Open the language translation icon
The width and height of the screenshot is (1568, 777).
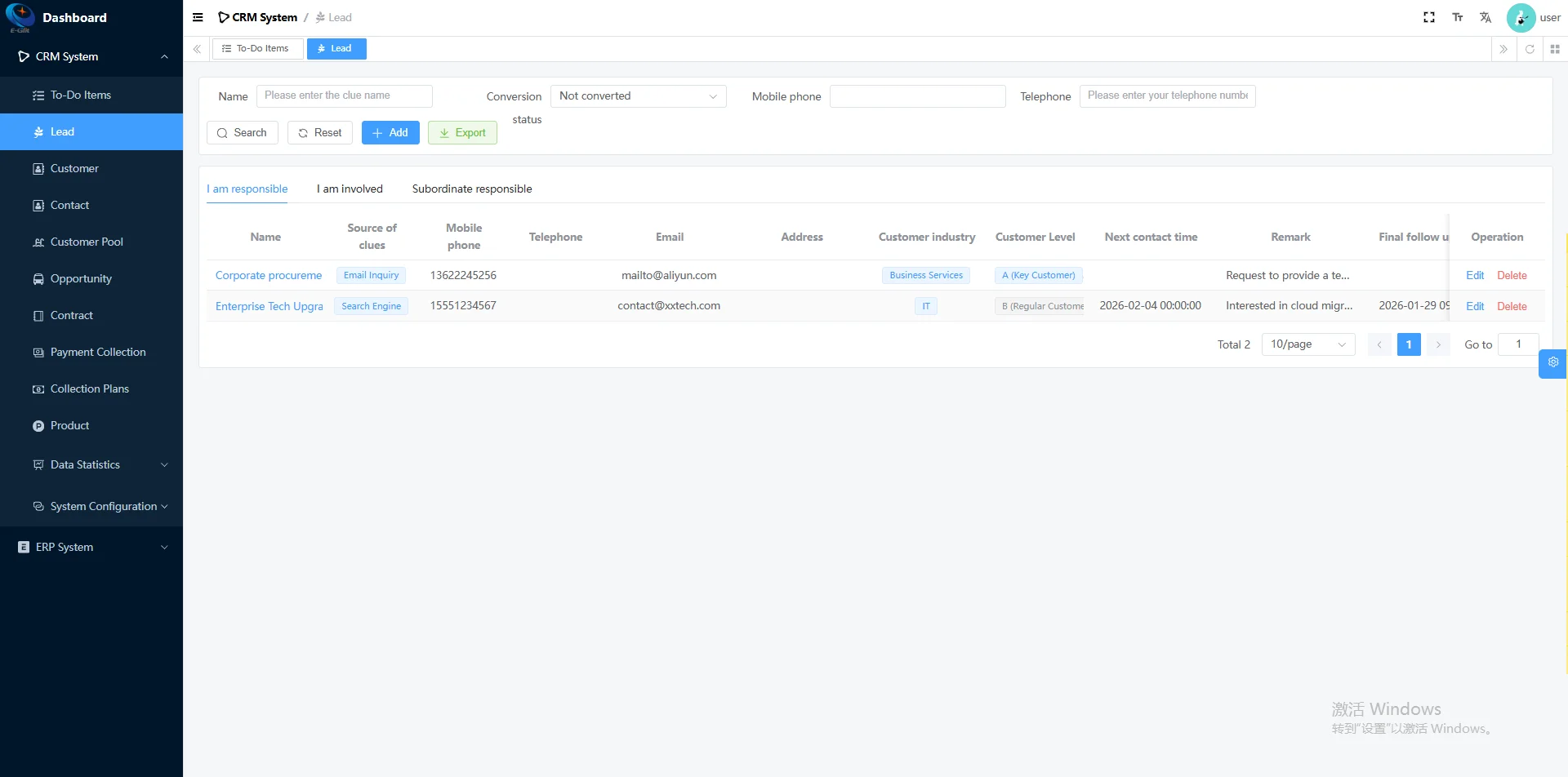pyautogui.click(x=1486, y=17)
